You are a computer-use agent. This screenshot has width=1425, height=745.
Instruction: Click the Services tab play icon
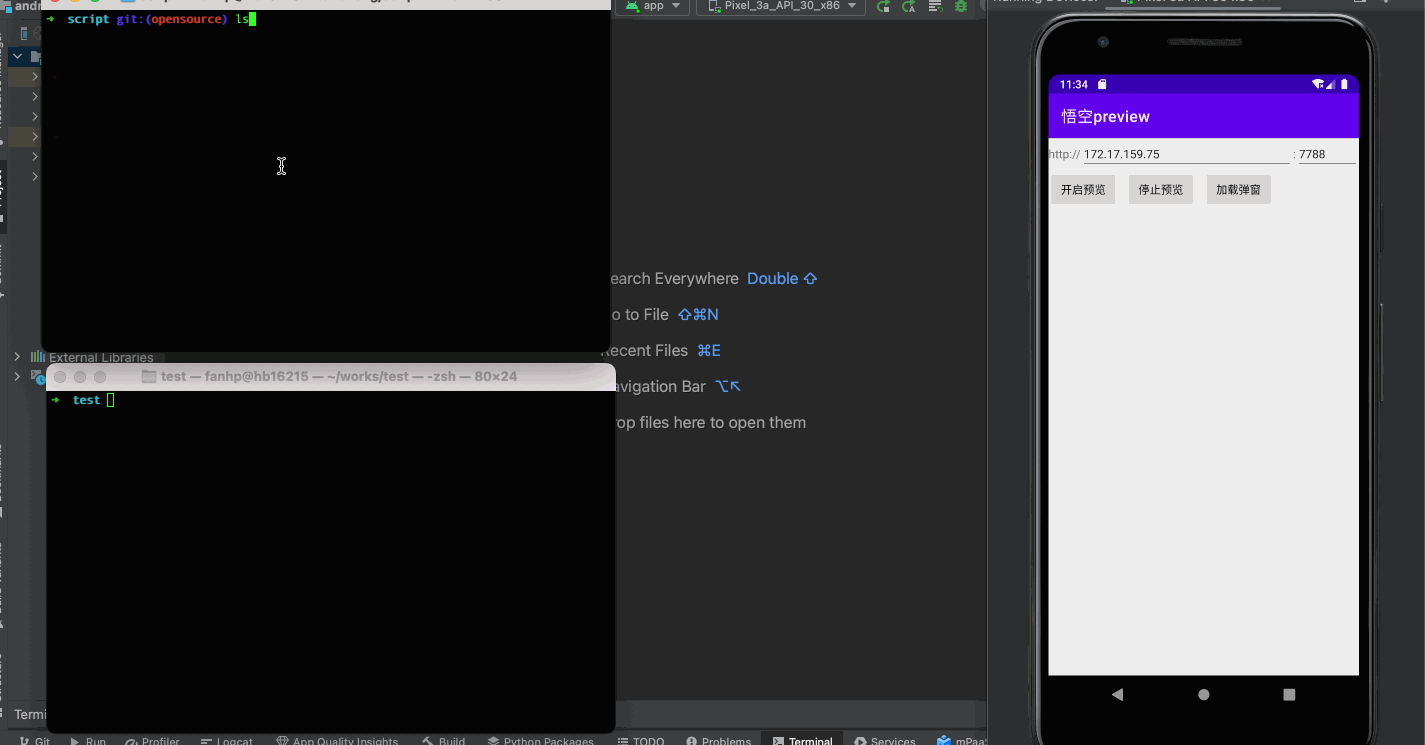click(860, 741)
